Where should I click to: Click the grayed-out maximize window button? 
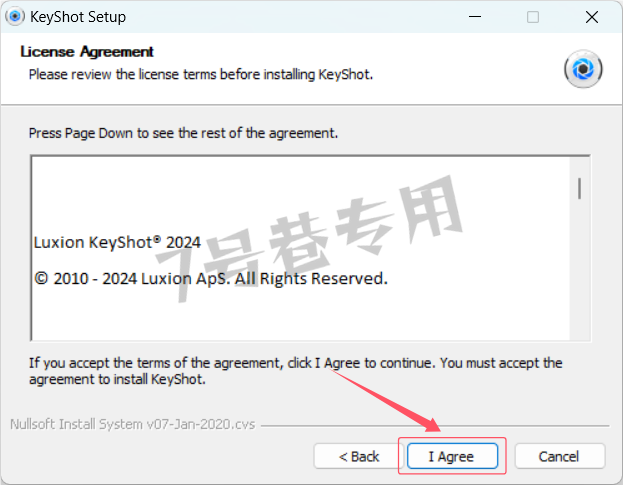(533, 17)
